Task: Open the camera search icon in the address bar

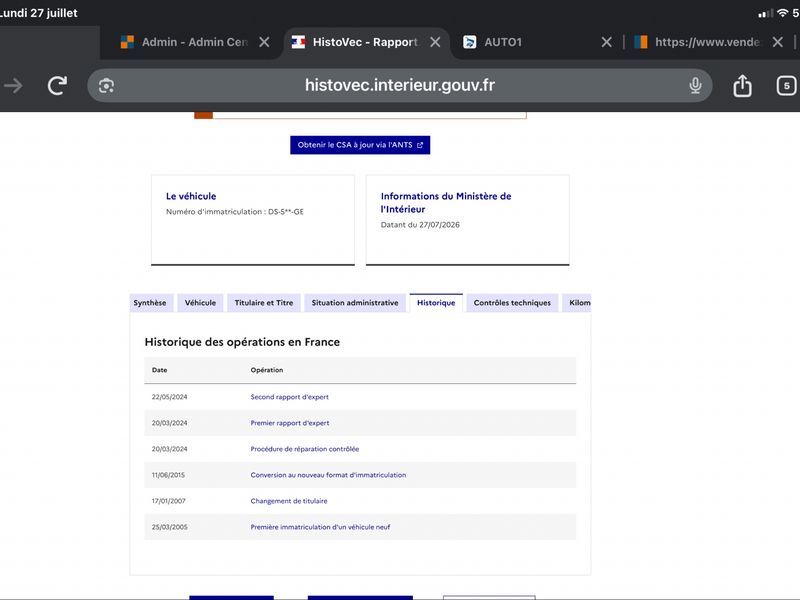Action: [106, 86]
